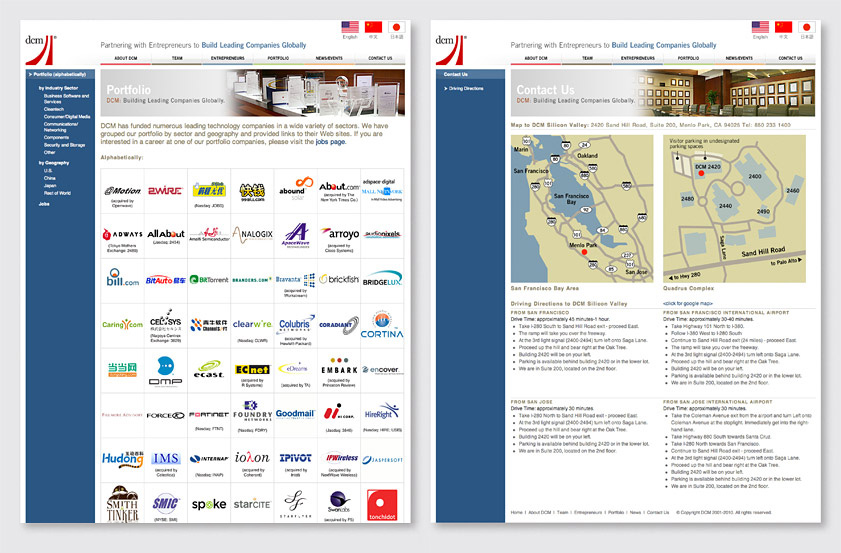Select the Japanese flag on the Portfolio page

[x=396, y=27]
